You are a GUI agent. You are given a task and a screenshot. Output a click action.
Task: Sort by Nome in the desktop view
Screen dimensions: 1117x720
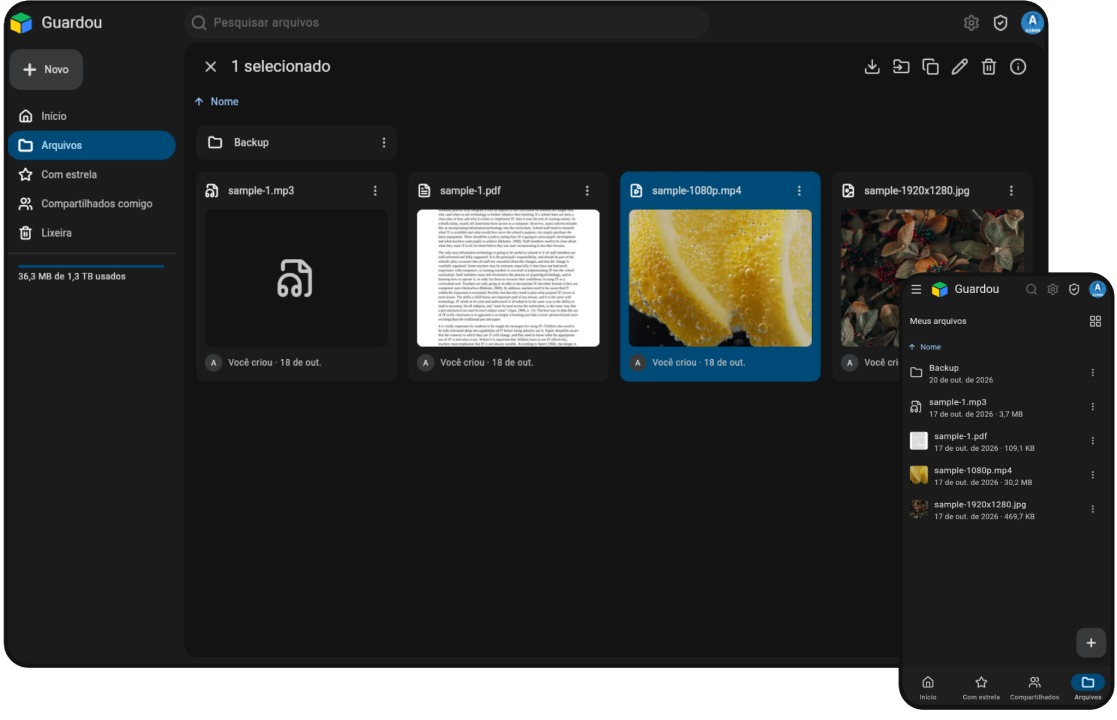pyautogui.click(x=217, y=102)
